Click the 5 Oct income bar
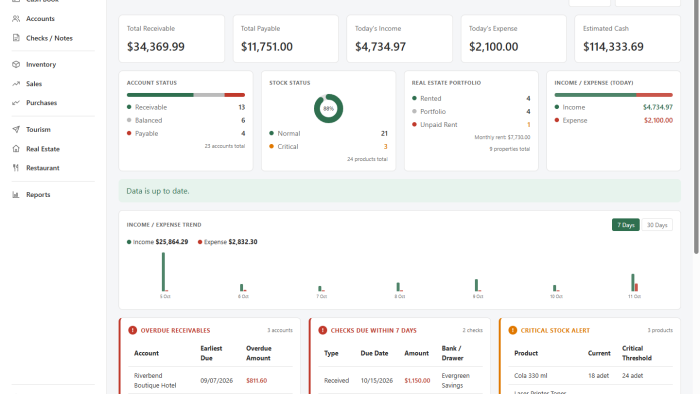Viewport: 700px width, 394px height. pos(163,272)
